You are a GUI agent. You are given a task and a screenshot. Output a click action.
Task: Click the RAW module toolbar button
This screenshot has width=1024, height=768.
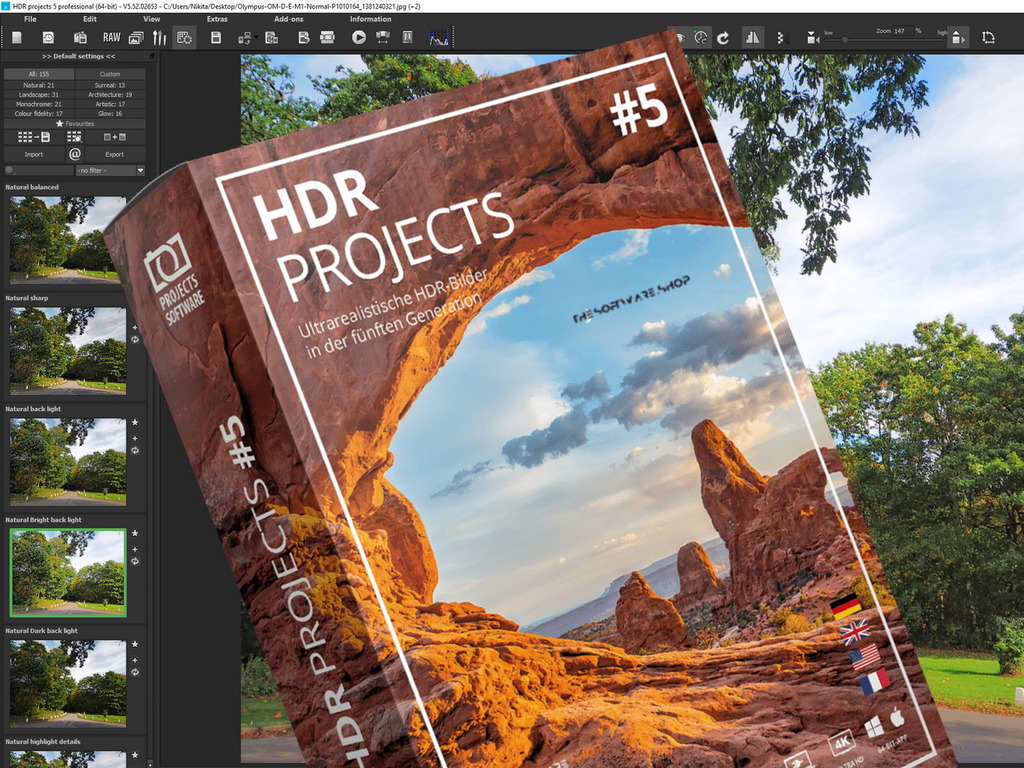point(112,38)
